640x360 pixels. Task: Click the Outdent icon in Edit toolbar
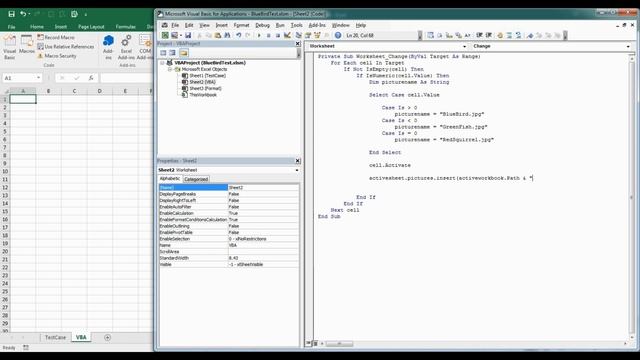(x=489, y=36)
